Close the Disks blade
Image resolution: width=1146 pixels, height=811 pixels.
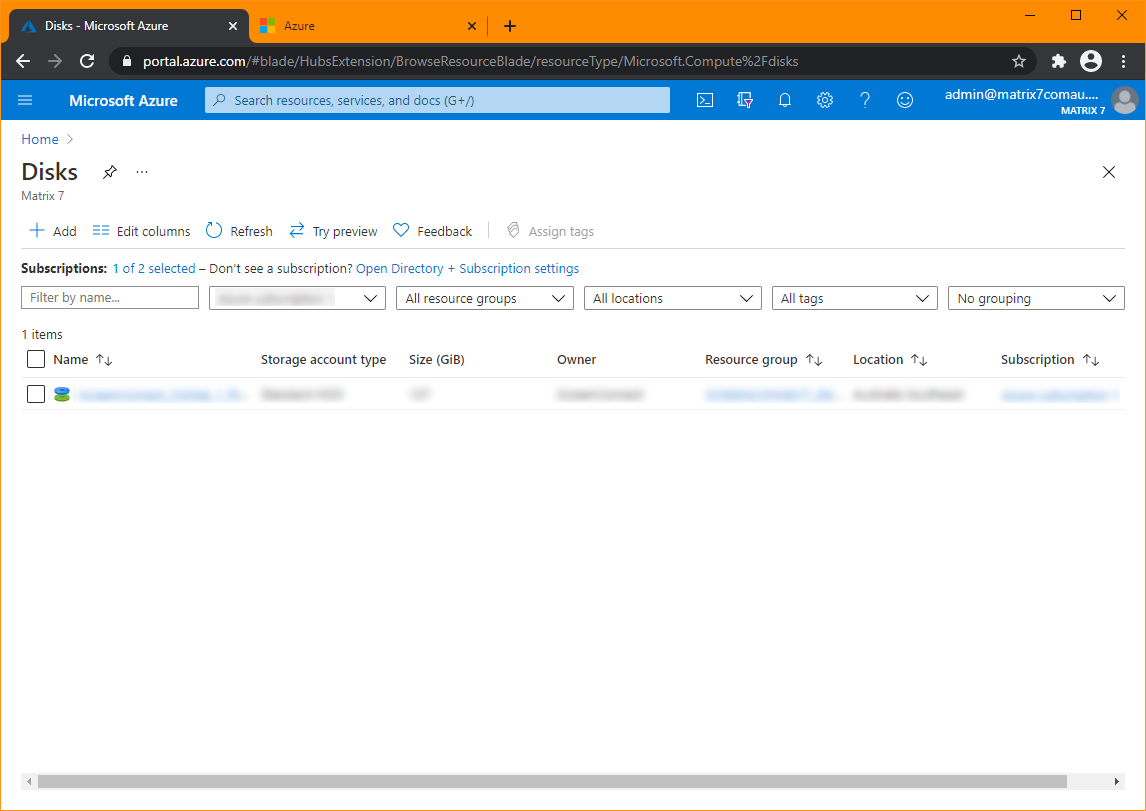1109,172
